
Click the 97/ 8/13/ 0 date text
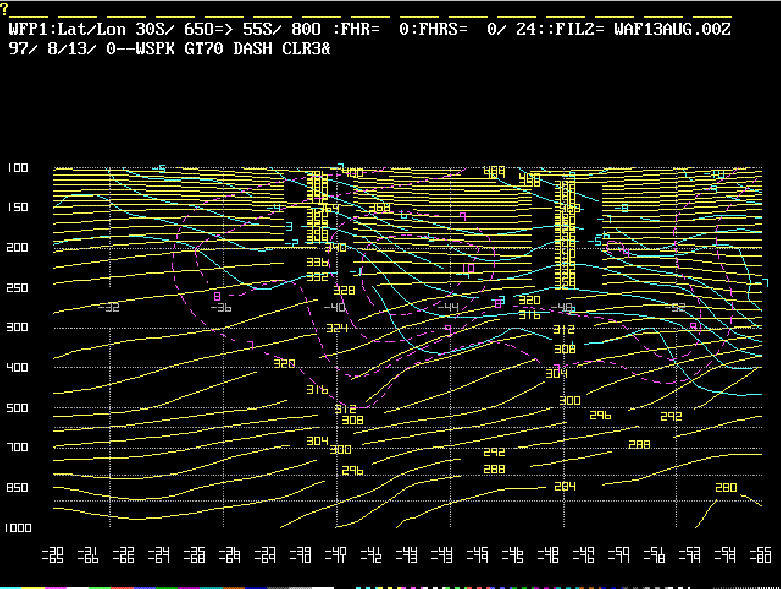[x=62, y=49]
